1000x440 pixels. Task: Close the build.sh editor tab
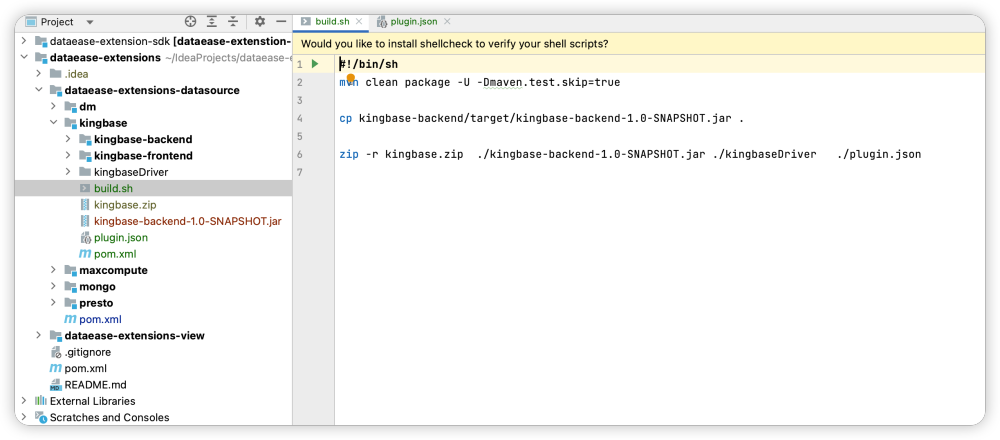tap(360, 22)
